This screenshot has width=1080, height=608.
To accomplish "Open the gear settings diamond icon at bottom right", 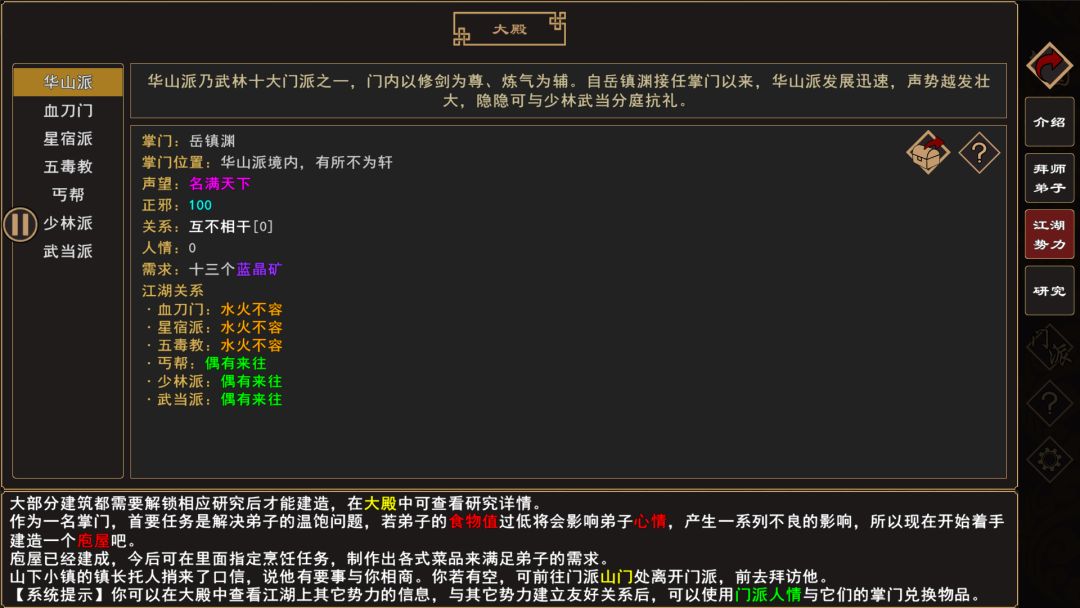I will [1049, 455].
